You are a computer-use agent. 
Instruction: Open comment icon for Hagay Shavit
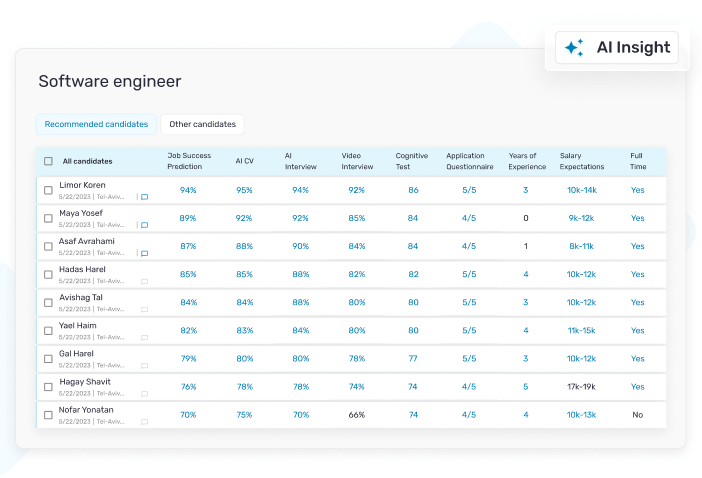[x=145, y=394]
